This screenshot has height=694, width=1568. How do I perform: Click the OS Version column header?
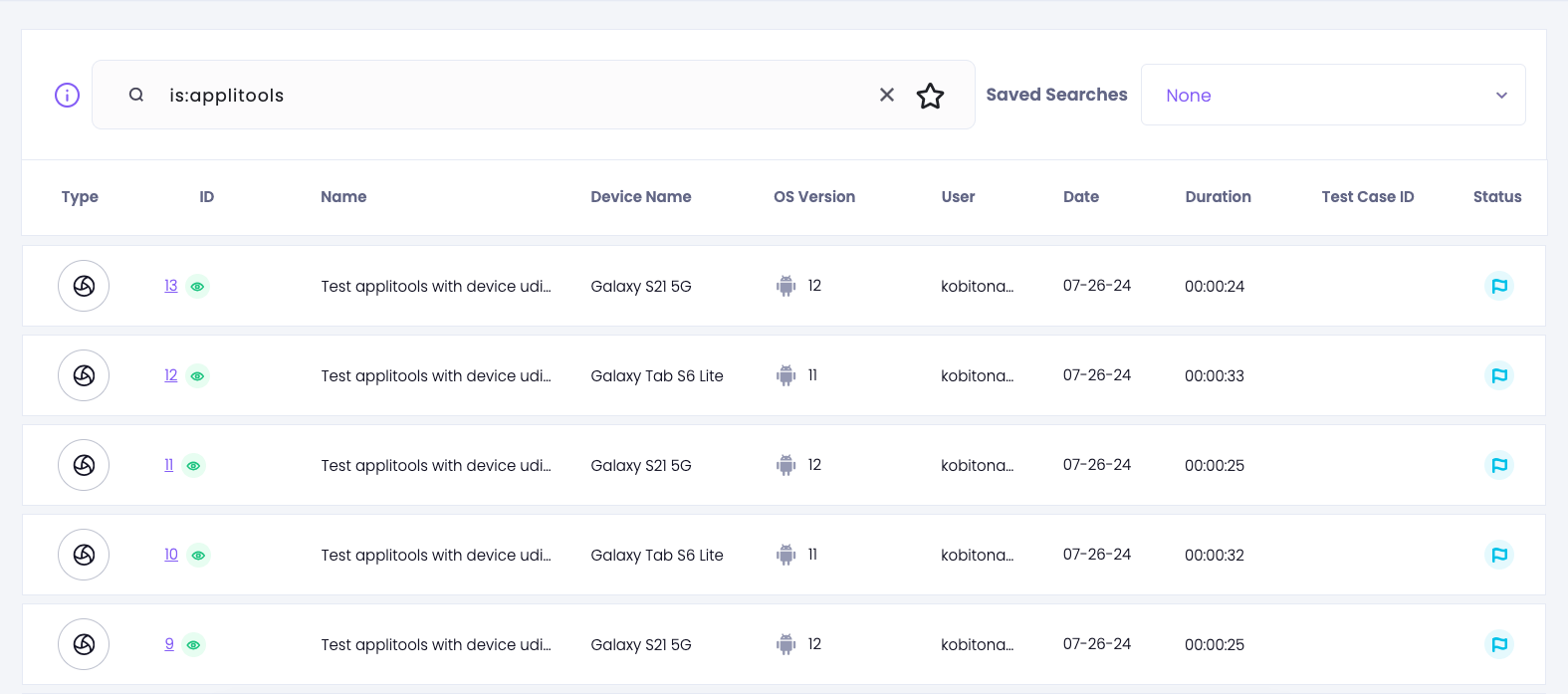click(x=814, y=197)
